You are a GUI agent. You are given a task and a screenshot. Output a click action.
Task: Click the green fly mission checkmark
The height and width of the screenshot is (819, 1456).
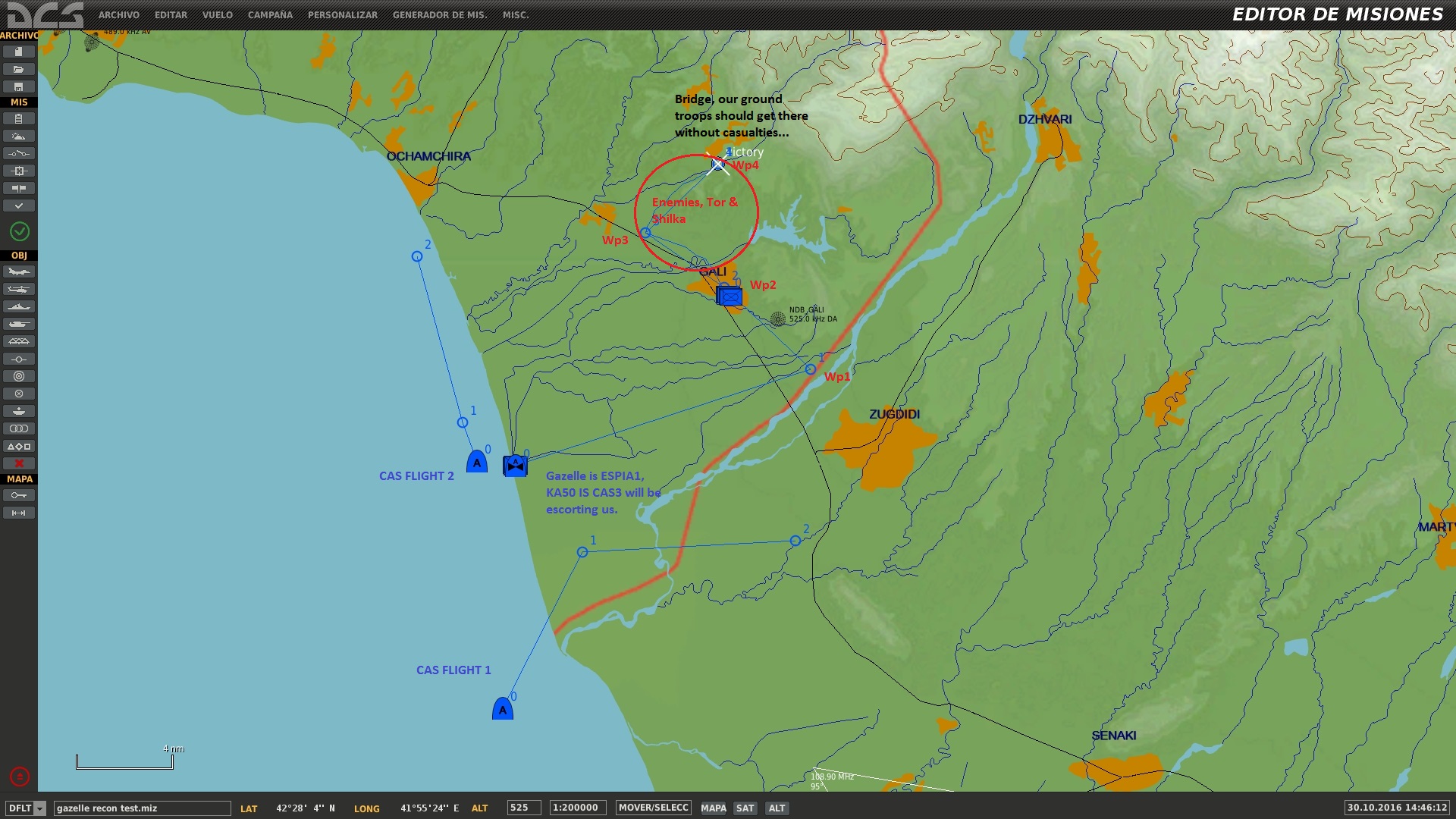pos(20,231)
